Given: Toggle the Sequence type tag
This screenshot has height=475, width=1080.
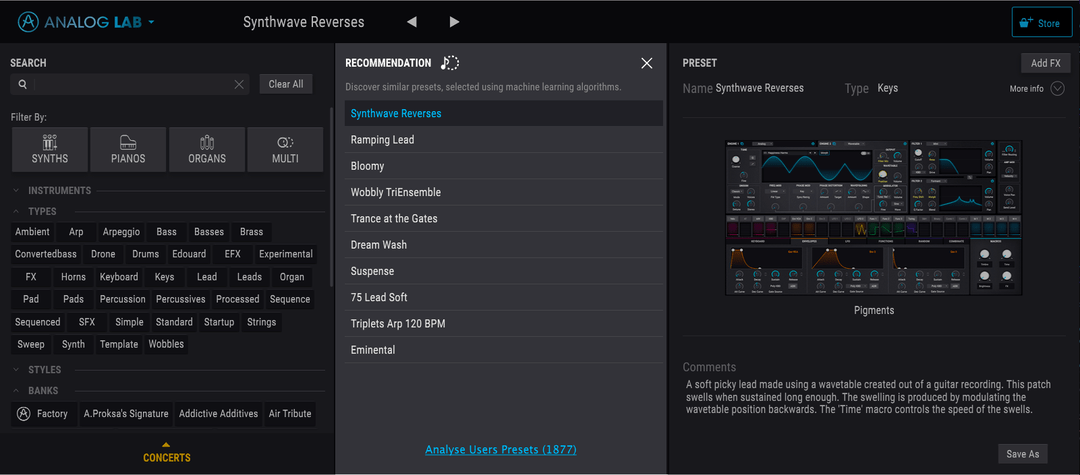Looking at the screenshot, I should (x=290, y=299).
